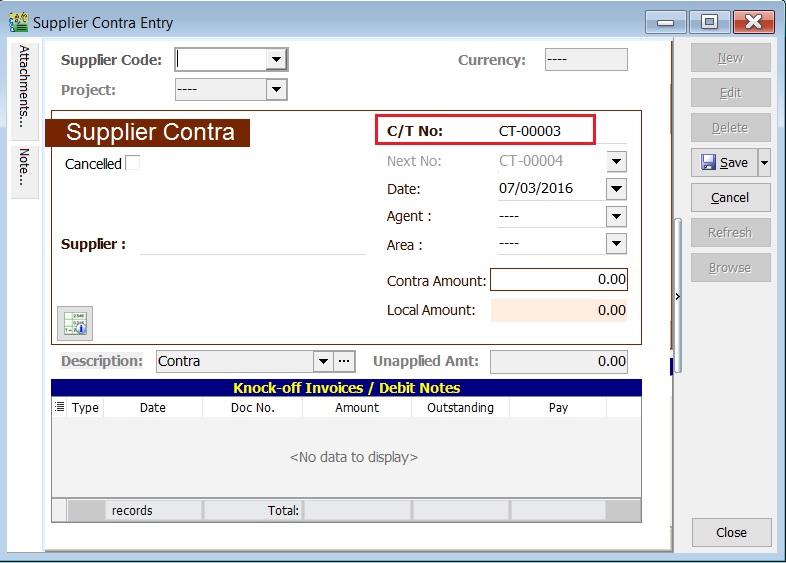Expand the Area dropdown
This screenshot has height=563, width=786.
pos(616,244)
